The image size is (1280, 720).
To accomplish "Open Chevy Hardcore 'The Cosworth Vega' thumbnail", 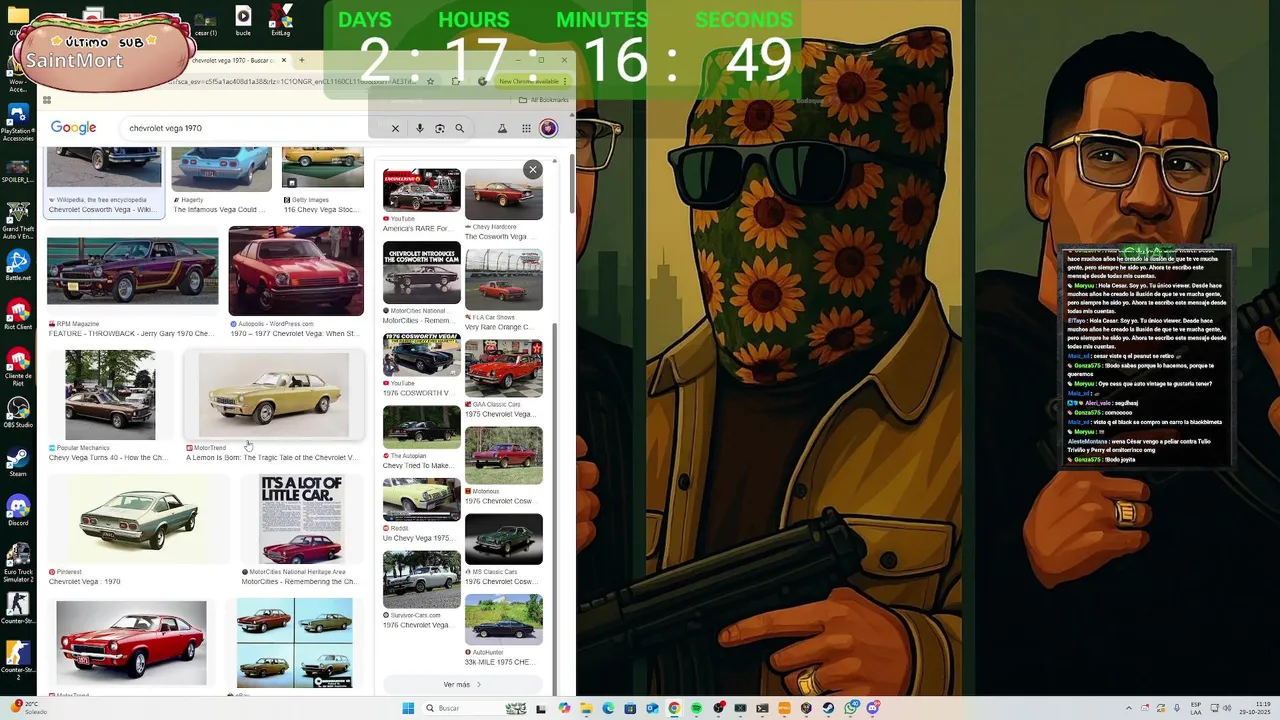I will [504, 194].
